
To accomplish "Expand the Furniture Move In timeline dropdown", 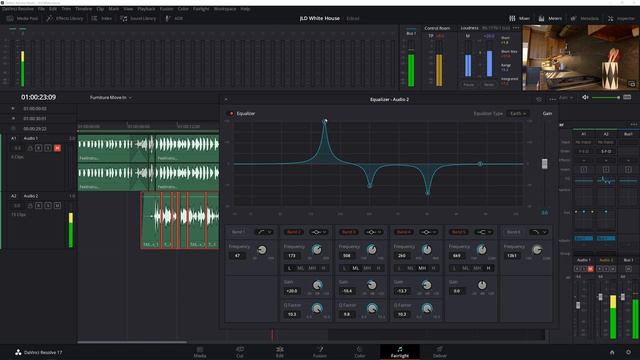I will [x=111, y=98].
